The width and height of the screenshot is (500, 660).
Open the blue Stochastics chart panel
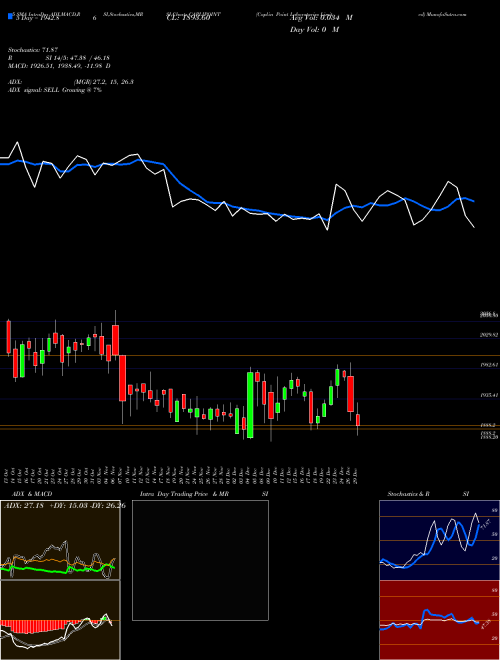[x=439, y=540]
